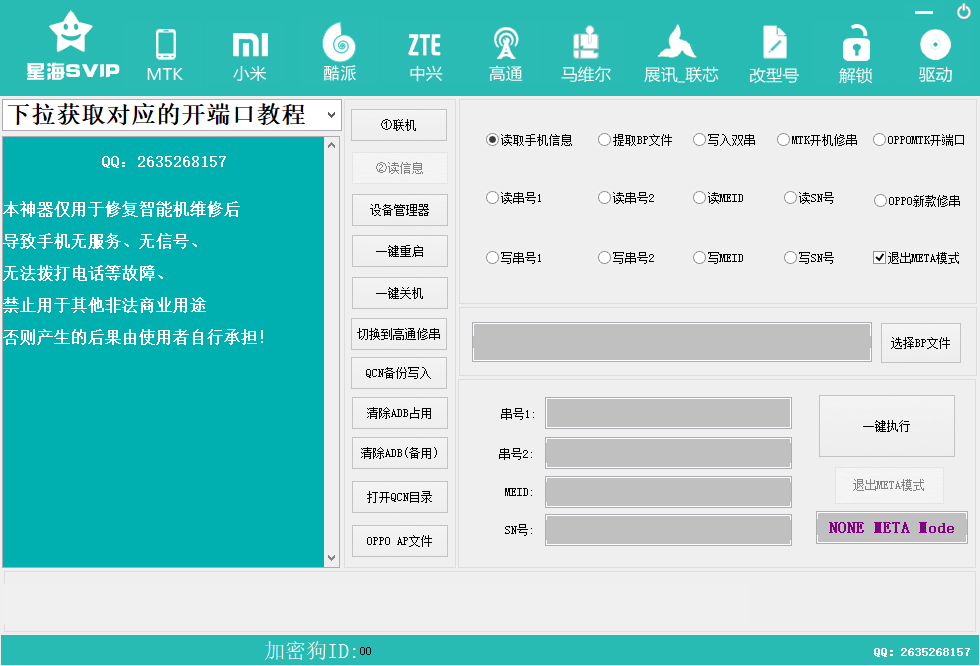Click the info panel scroll-down arrow

pos(331,558)
